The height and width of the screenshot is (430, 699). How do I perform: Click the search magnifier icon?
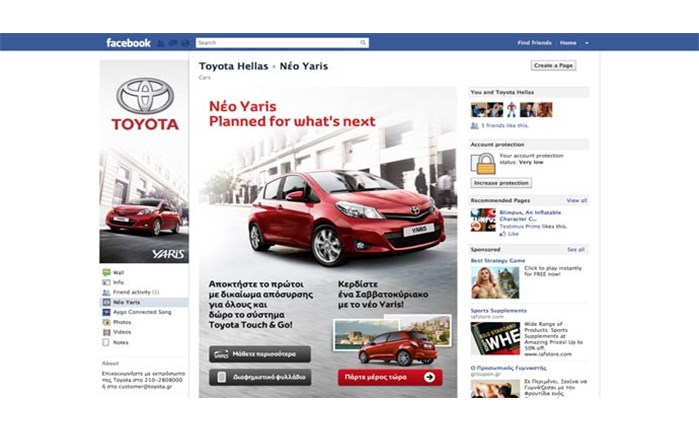(x=363, y=43)
